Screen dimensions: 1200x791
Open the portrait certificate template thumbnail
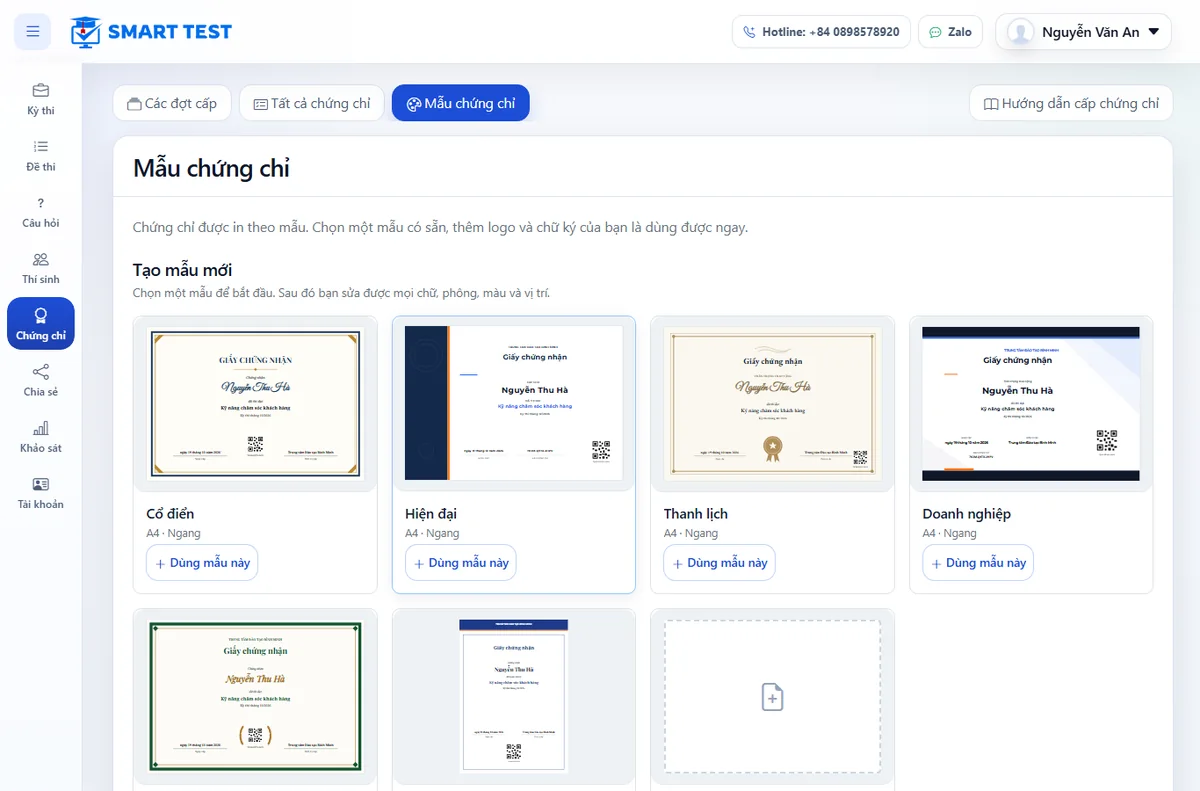(x=514, y=696)
